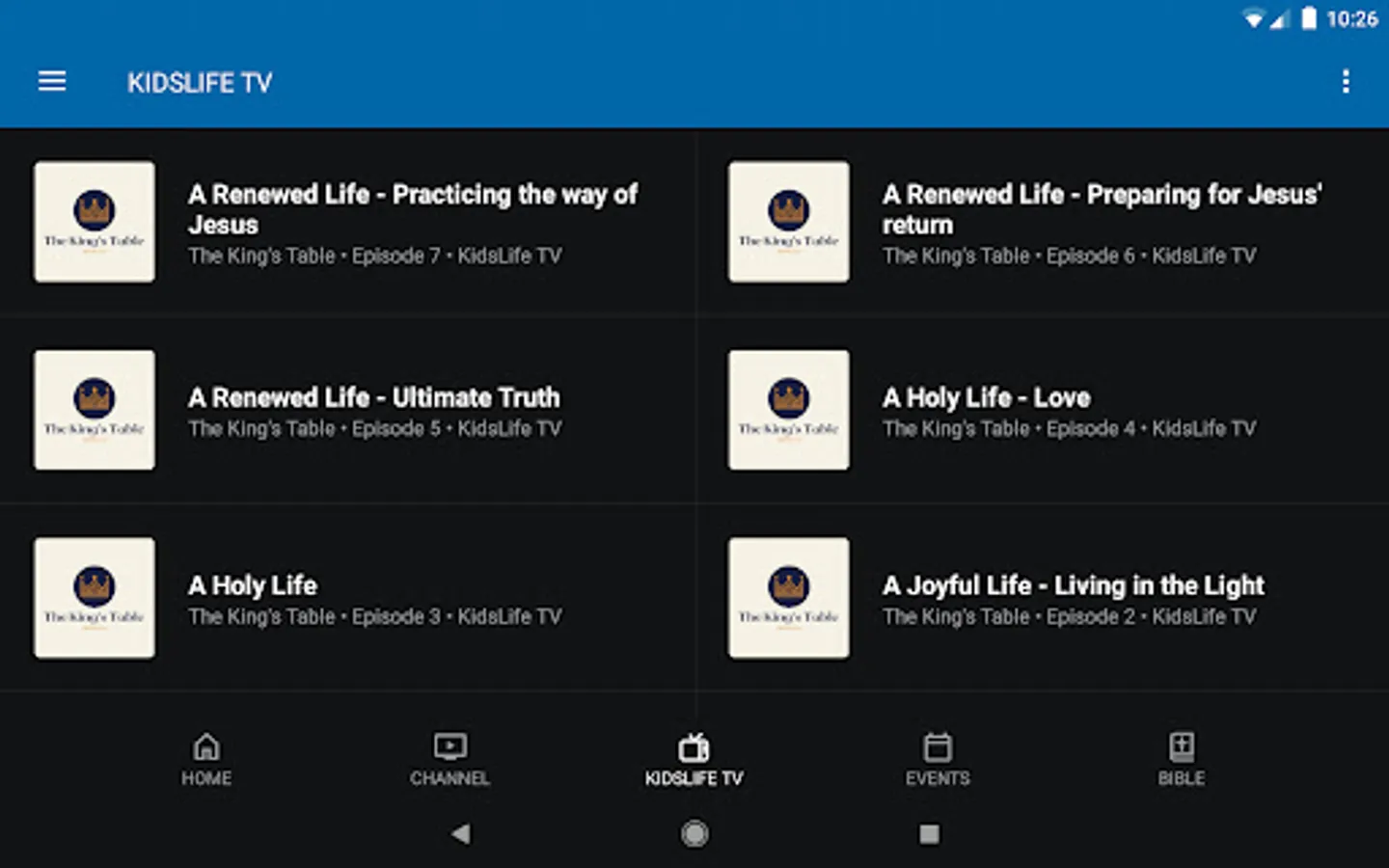Open 'A Joyful Life - Living in the Light'

pos(1074,585)
